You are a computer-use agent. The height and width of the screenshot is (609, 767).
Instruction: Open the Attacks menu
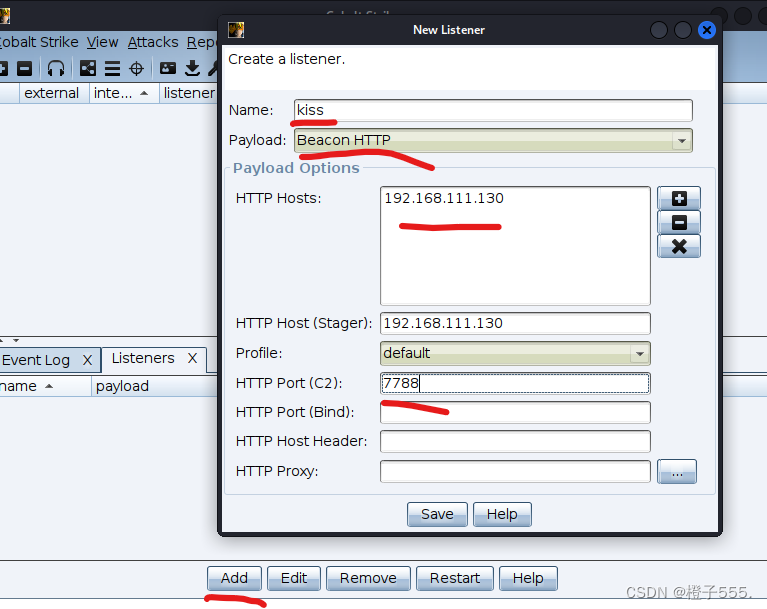pyautogui.click(x=153, y=42)
